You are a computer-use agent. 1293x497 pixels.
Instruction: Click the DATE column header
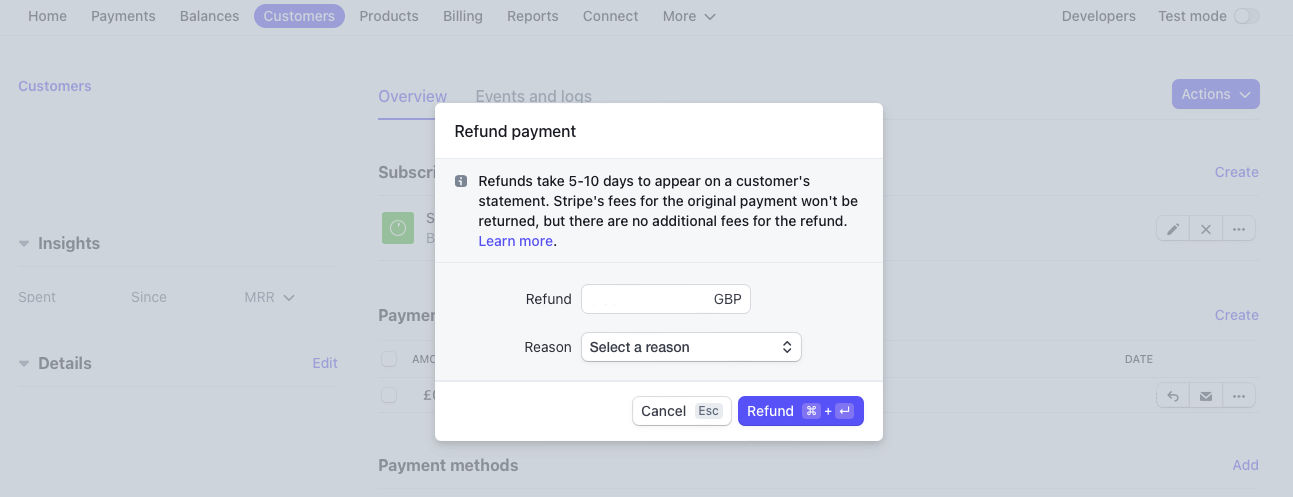pyautogui.click(x=1139, y=359)
